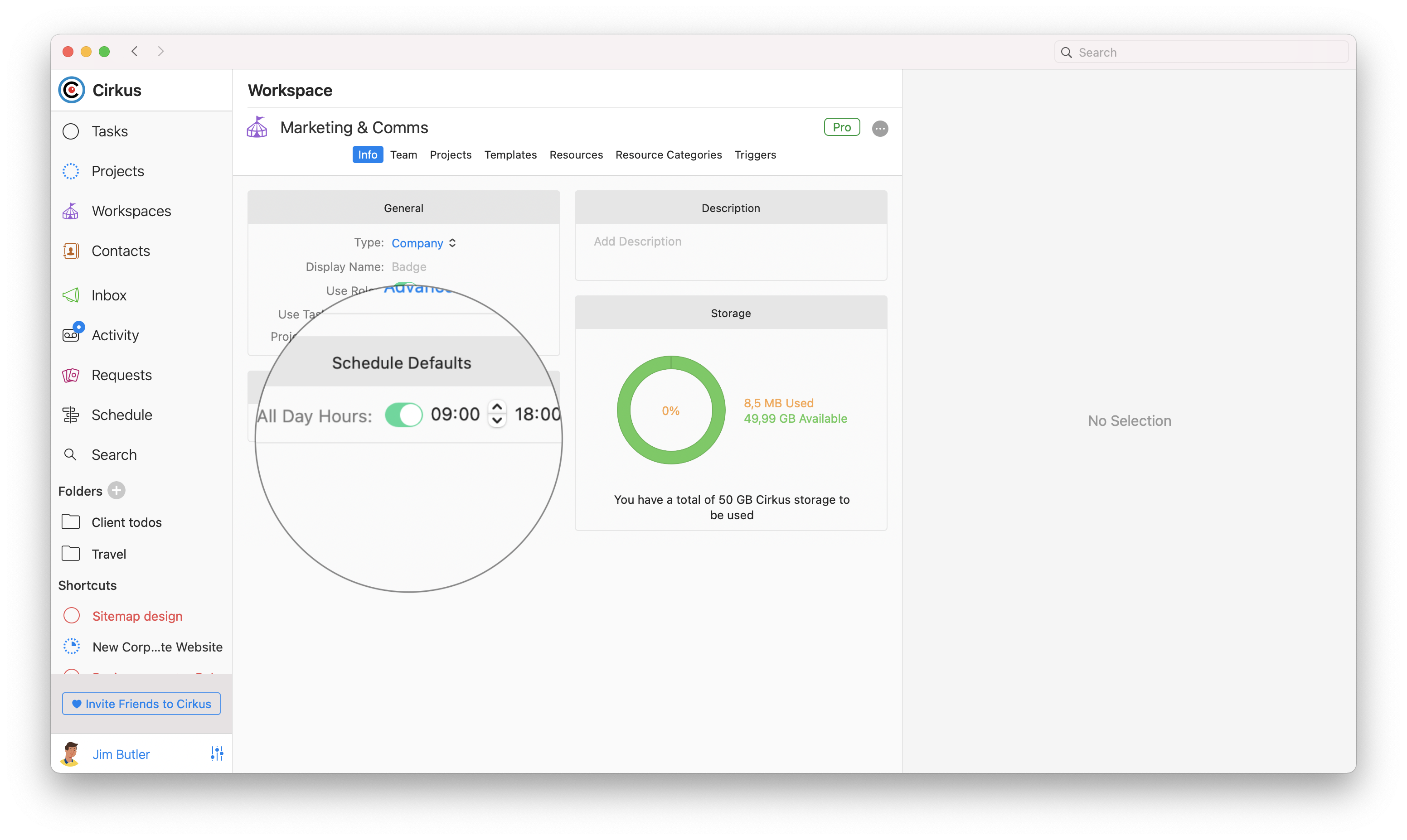Open the workspace Type dropdown
1407x840 pixels.
coord(423,243)
